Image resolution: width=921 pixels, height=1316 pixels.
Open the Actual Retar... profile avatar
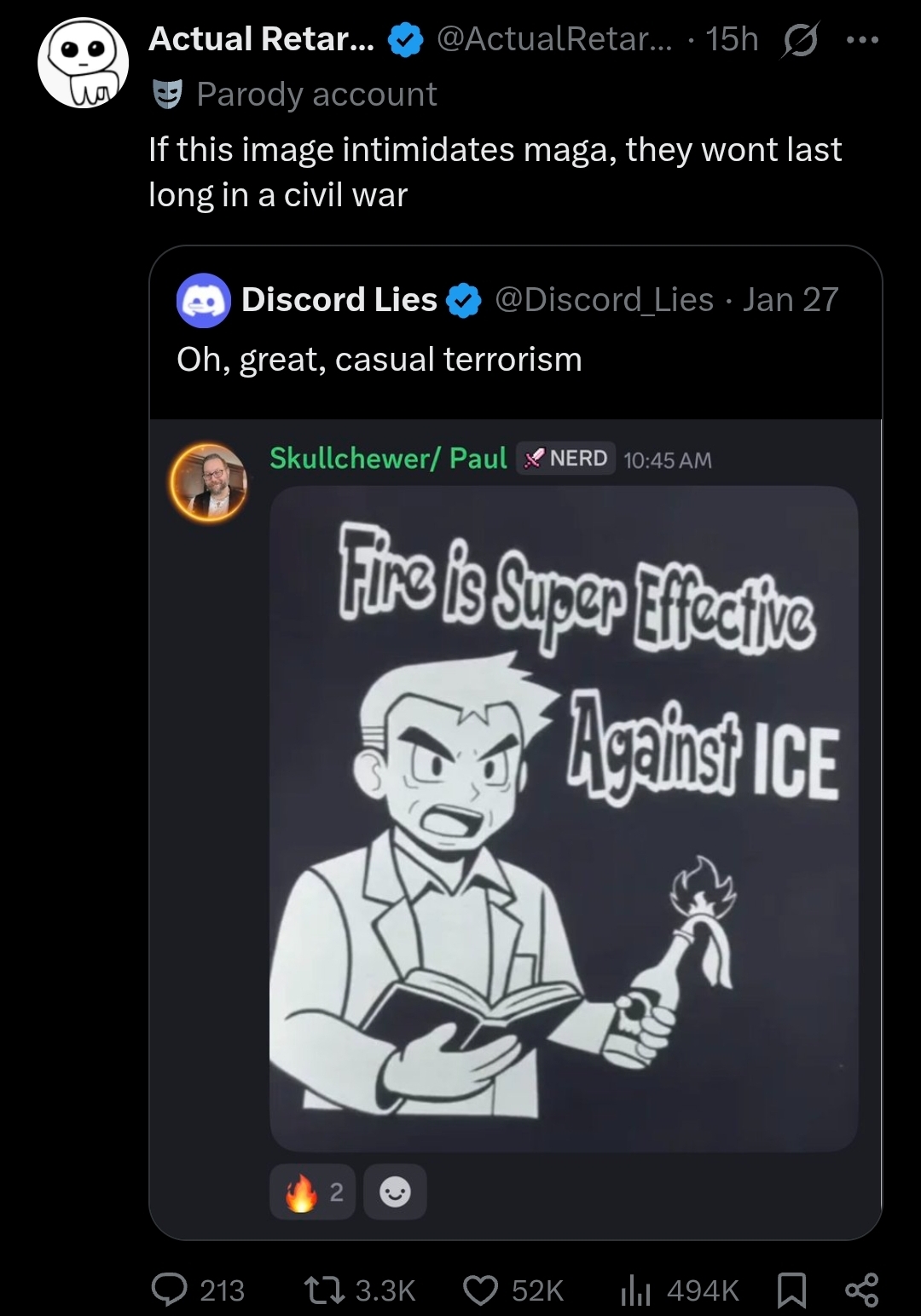coord(84,62)
